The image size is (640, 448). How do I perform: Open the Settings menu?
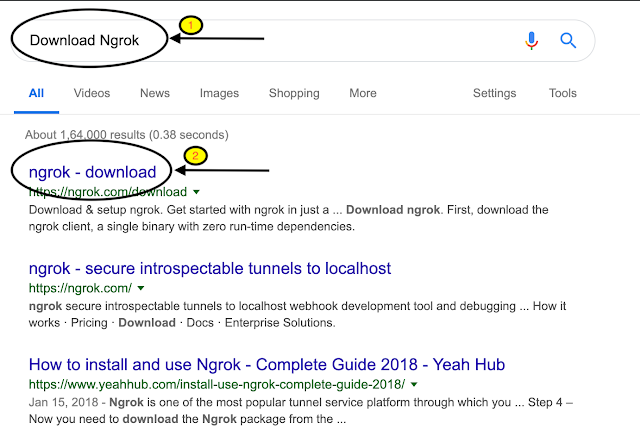[494, 93]
